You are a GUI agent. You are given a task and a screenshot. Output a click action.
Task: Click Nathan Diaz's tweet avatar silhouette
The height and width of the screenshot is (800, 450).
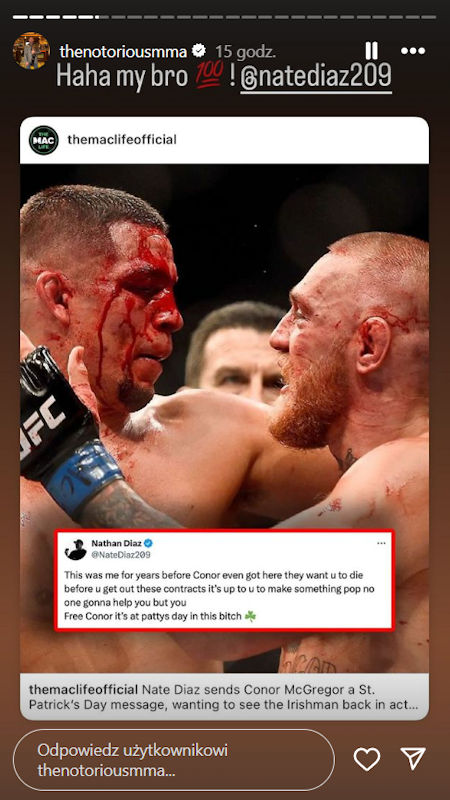click(76, 549)
